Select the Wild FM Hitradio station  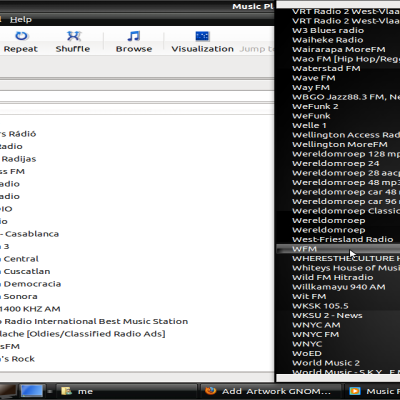pos(333,277)
